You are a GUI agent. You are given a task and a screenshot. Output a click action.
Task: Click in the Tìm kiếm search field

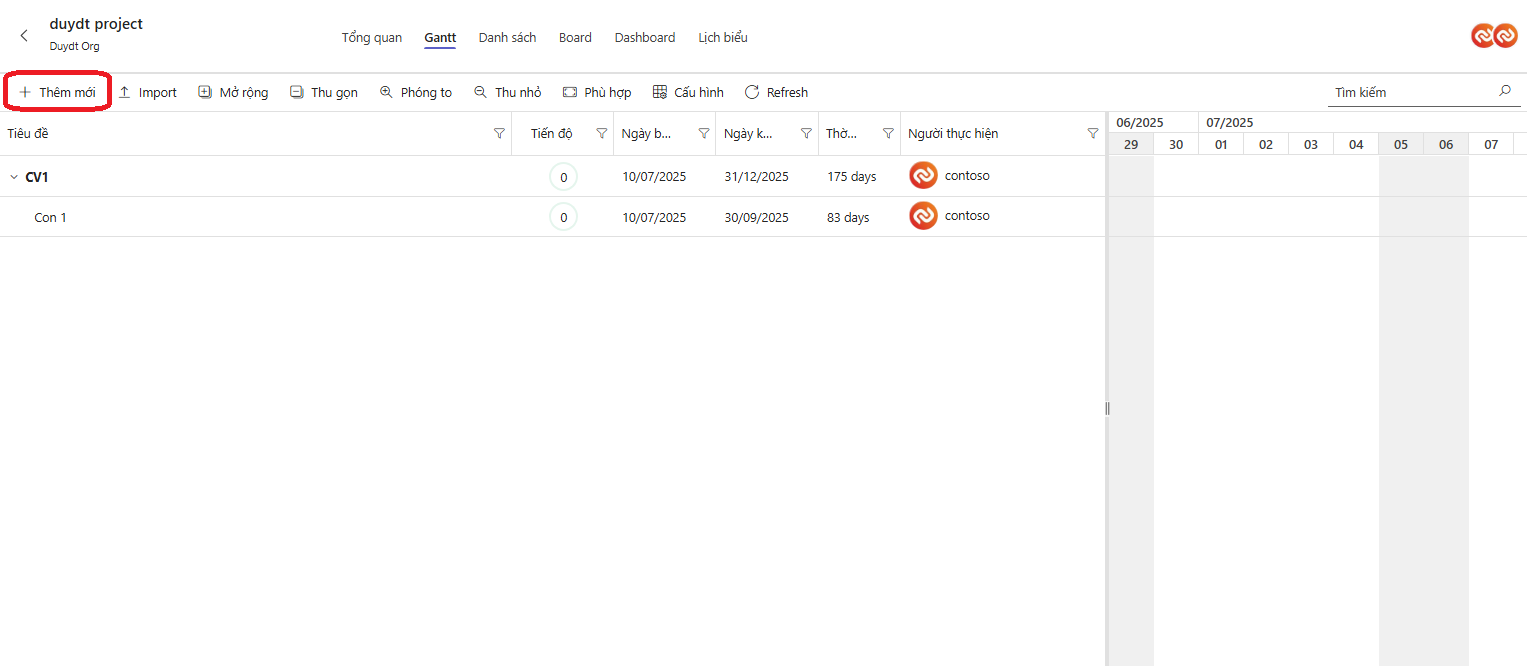(1412, 92)
